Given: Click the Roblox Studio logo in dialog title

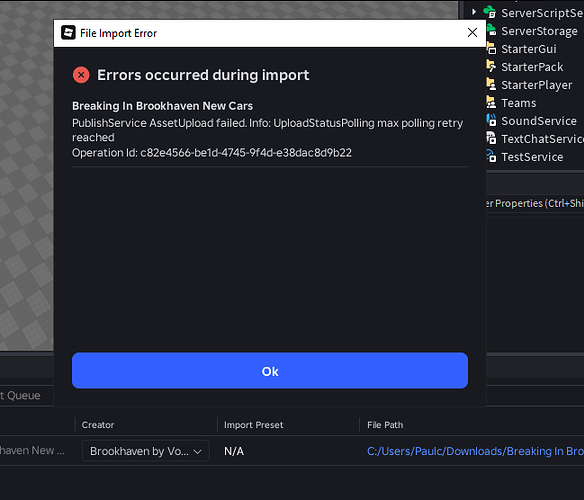Looking at the screenshot, I should pyautogui.click(x=68, y=33).
